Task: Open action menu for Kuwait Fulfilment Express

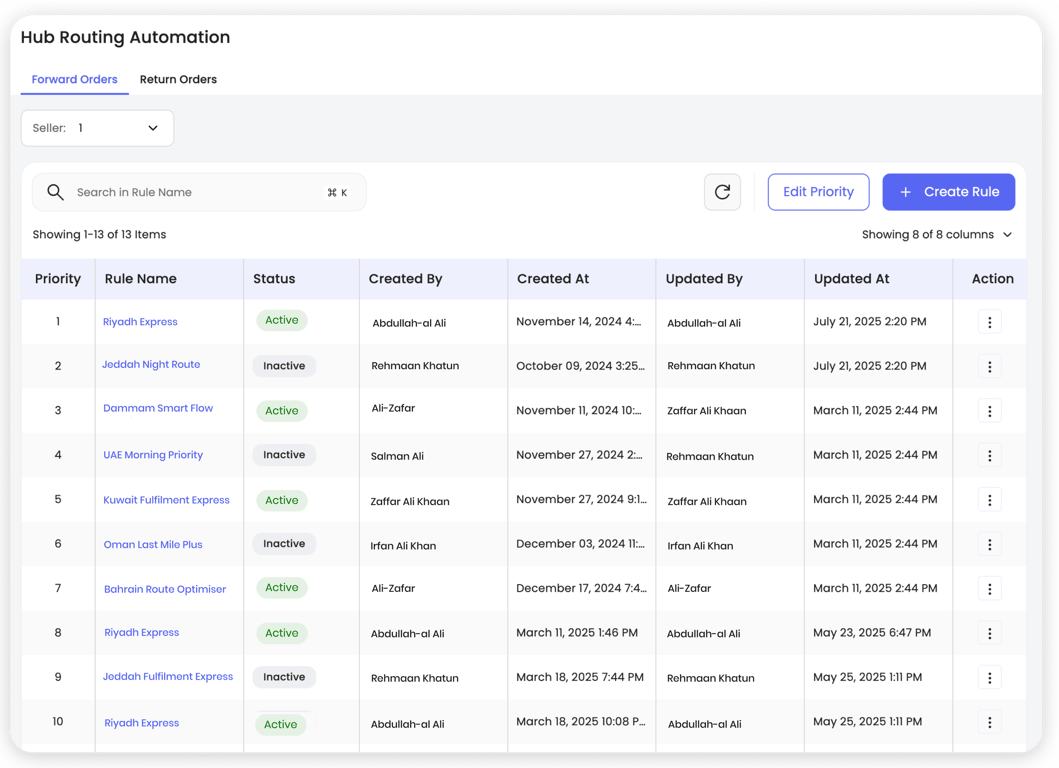Action: click(989, 500)
